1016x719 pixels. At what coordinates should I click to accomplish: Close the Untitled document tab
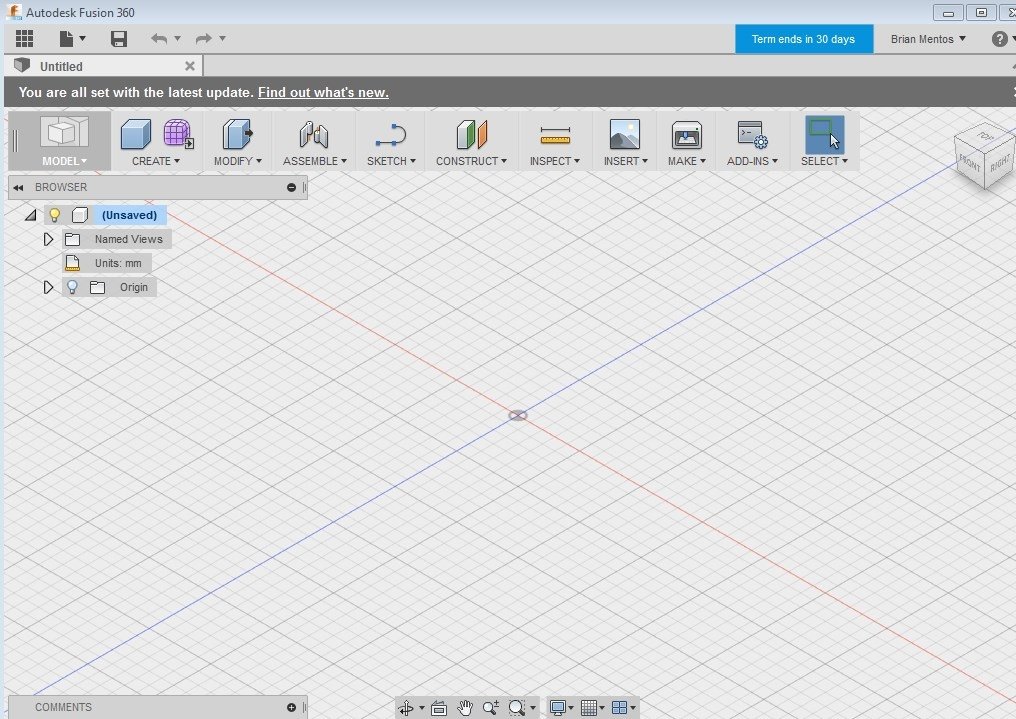click(190, 66)
